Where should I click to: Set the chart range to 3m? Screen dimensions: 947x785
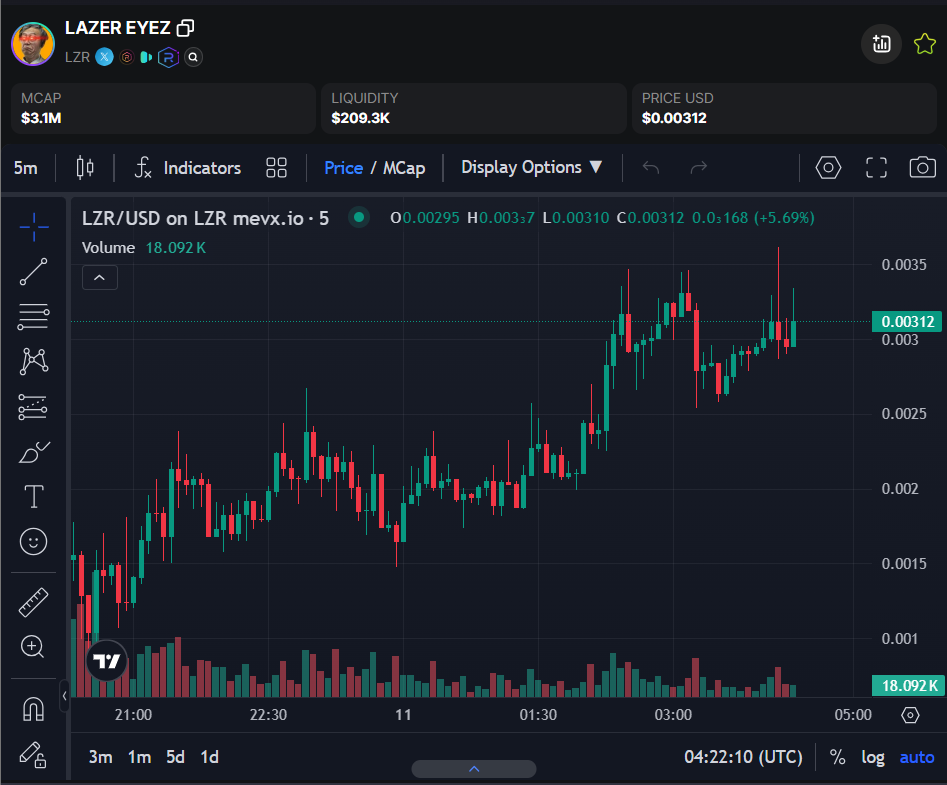(x=100, y=757)
